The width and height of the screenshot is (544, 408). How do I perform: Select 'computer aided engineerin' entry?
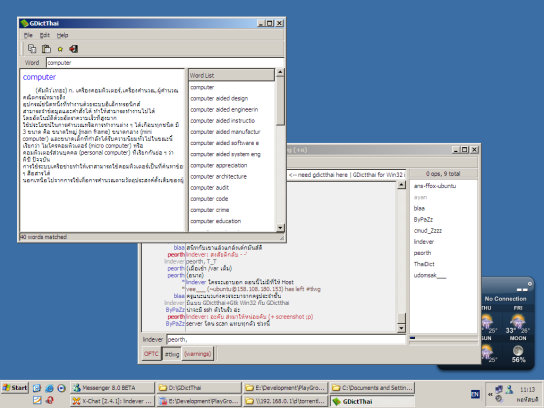coord(224,110)
